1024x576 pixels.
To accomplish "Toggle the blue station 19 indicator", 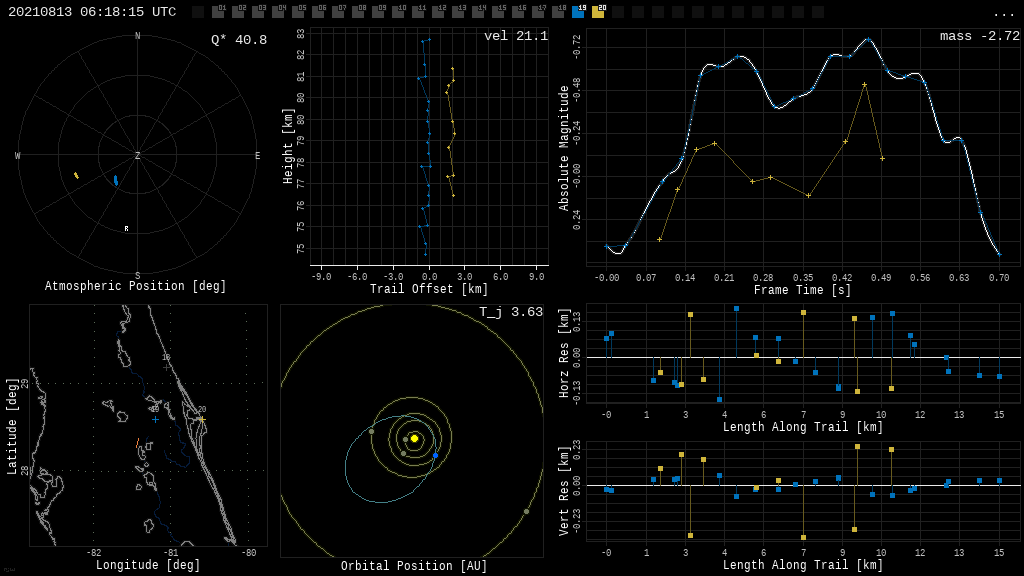I will click(577, 11).
